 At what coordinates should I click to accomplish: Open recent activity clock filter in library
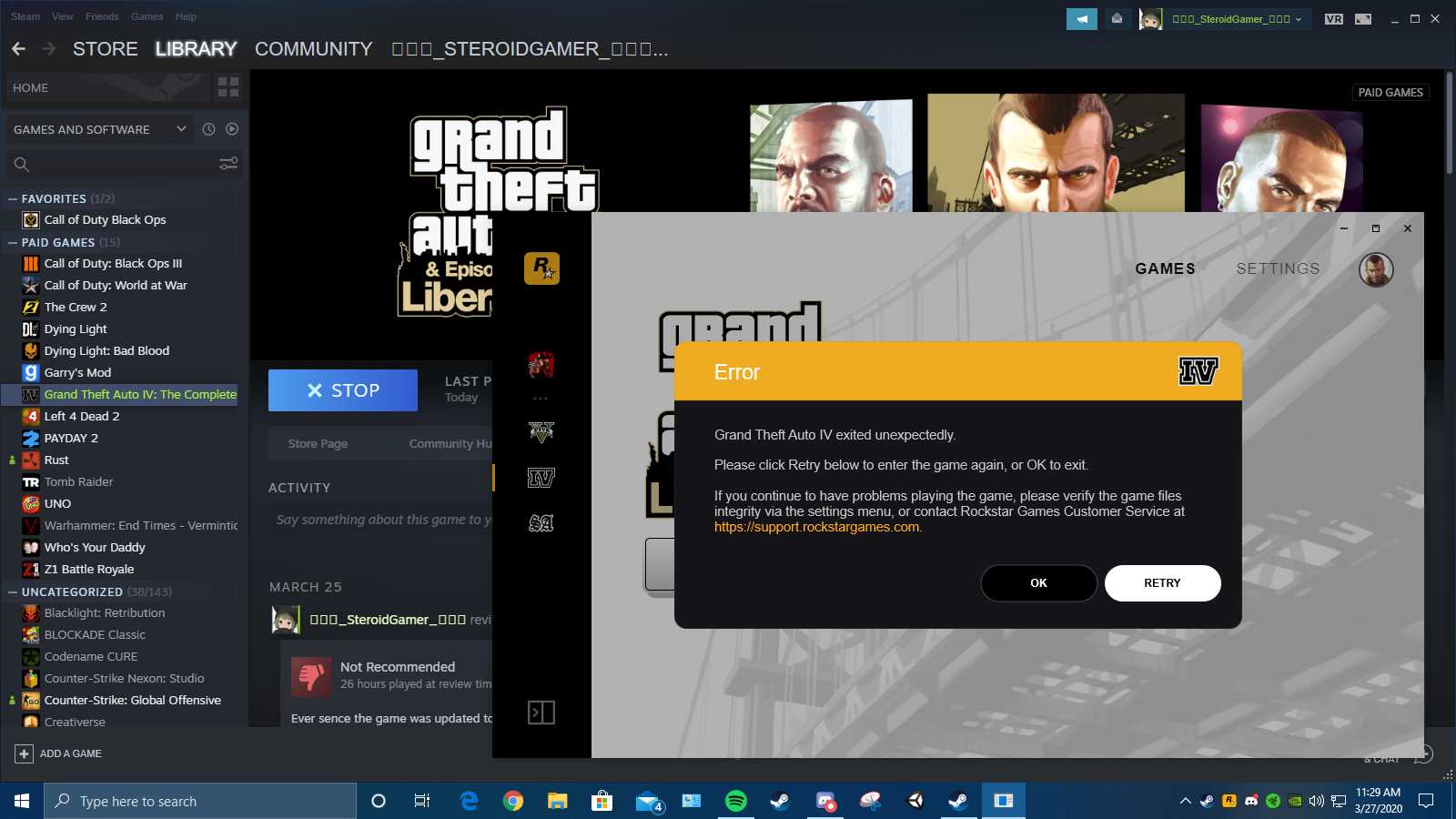coord(208,129)
